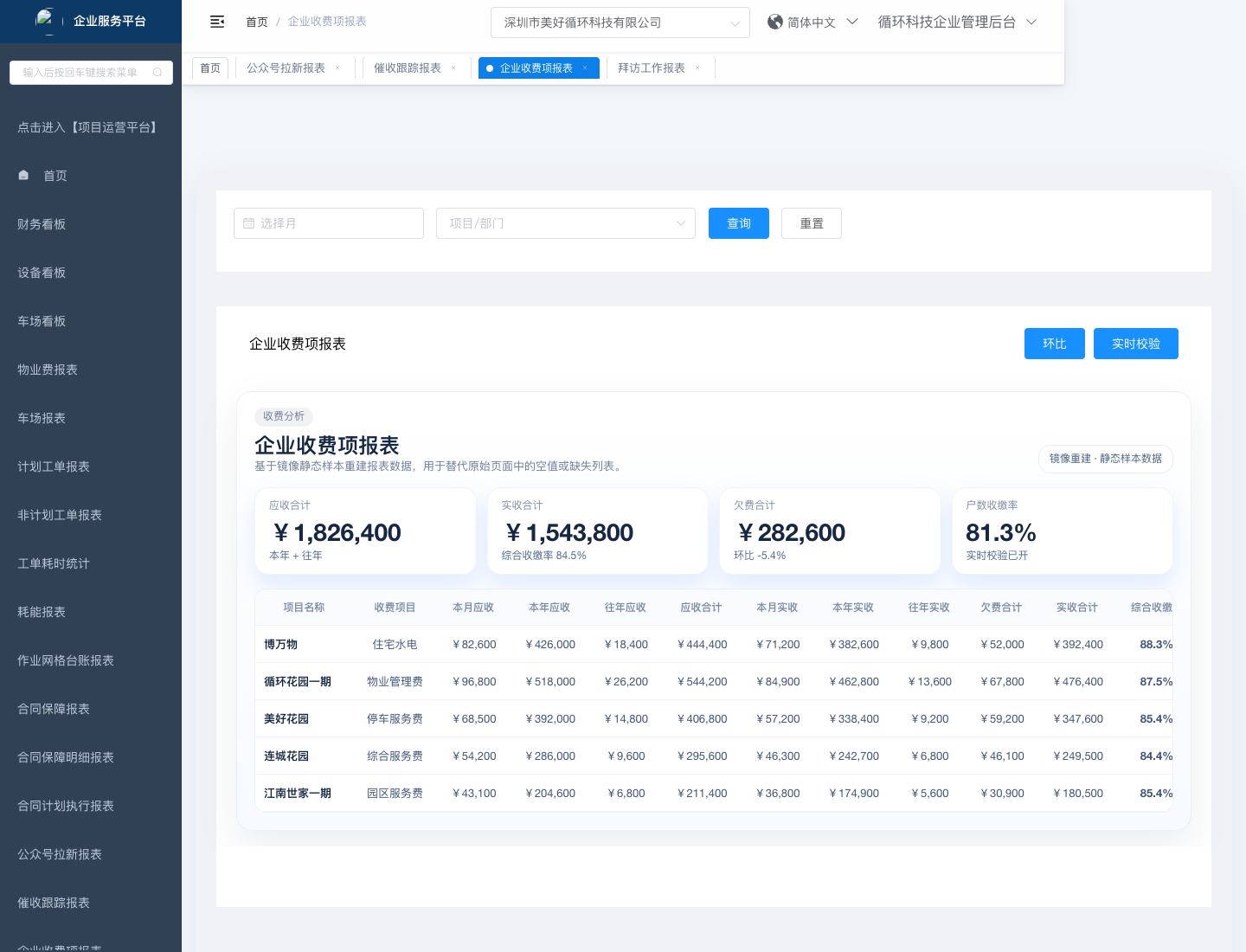1246x952 pixels.
Task: Expand the 循环科技企业管理后台 user menu
Action: (x=956, y=23)
